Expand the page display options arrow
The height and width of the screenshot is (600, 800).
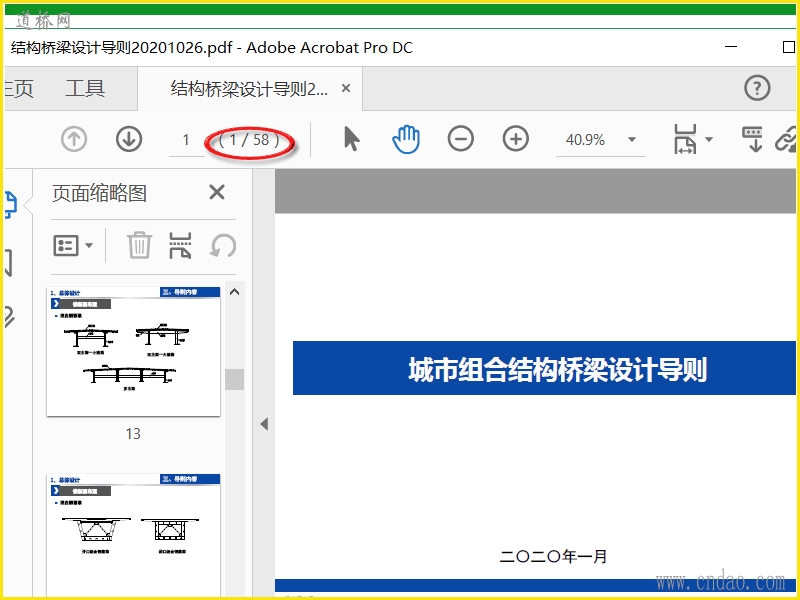709,139
